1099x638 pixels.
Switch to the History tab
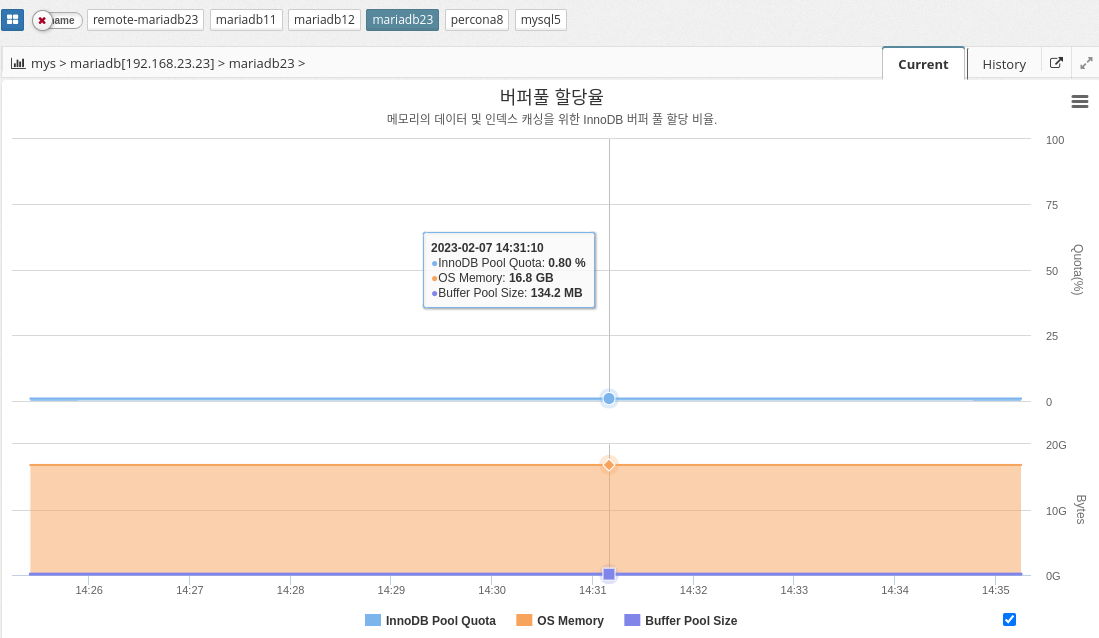pyautogui.click(x=1003, y=64)
